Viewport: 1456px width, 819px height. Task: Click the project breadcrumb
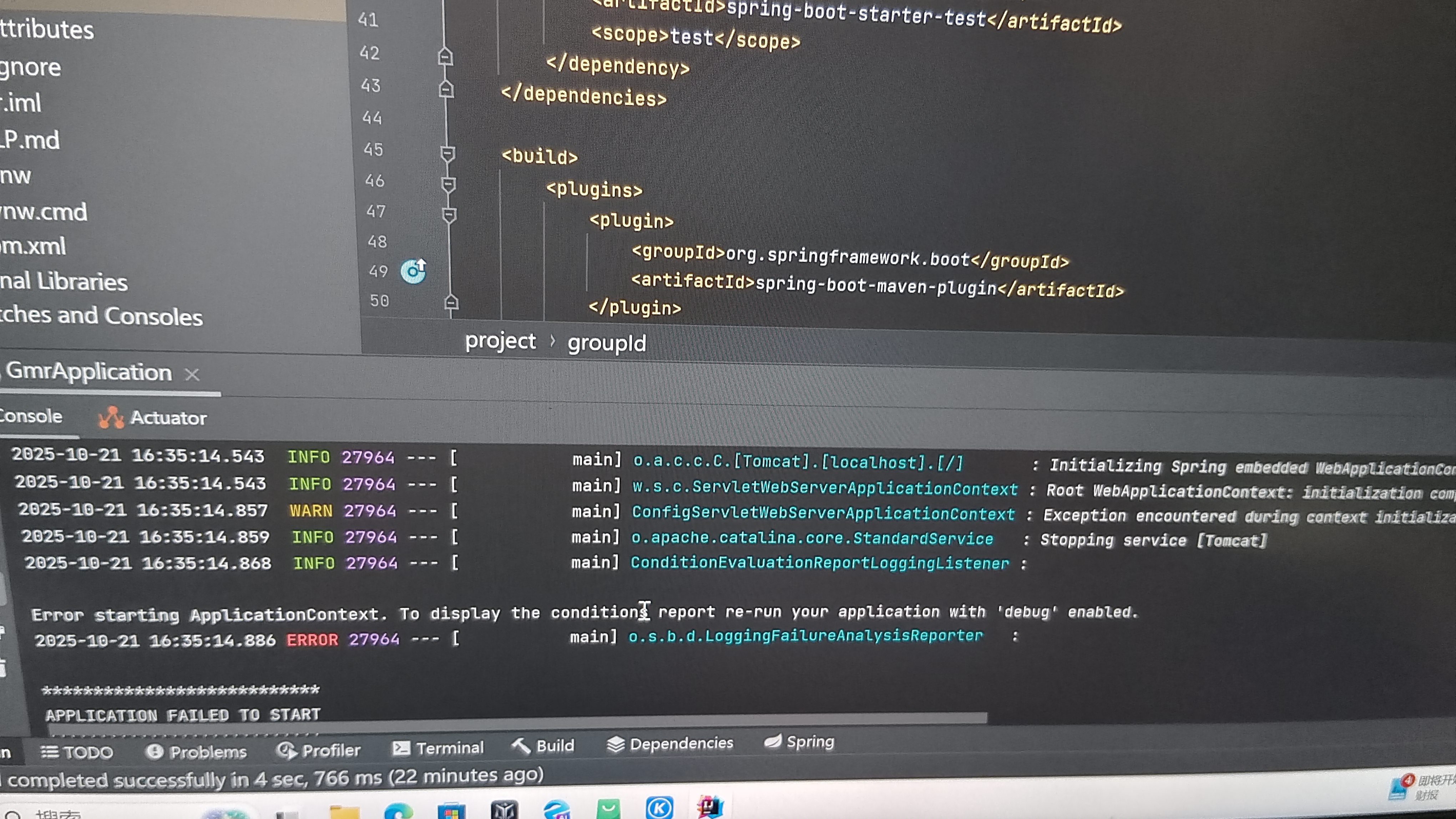(500, 341)
